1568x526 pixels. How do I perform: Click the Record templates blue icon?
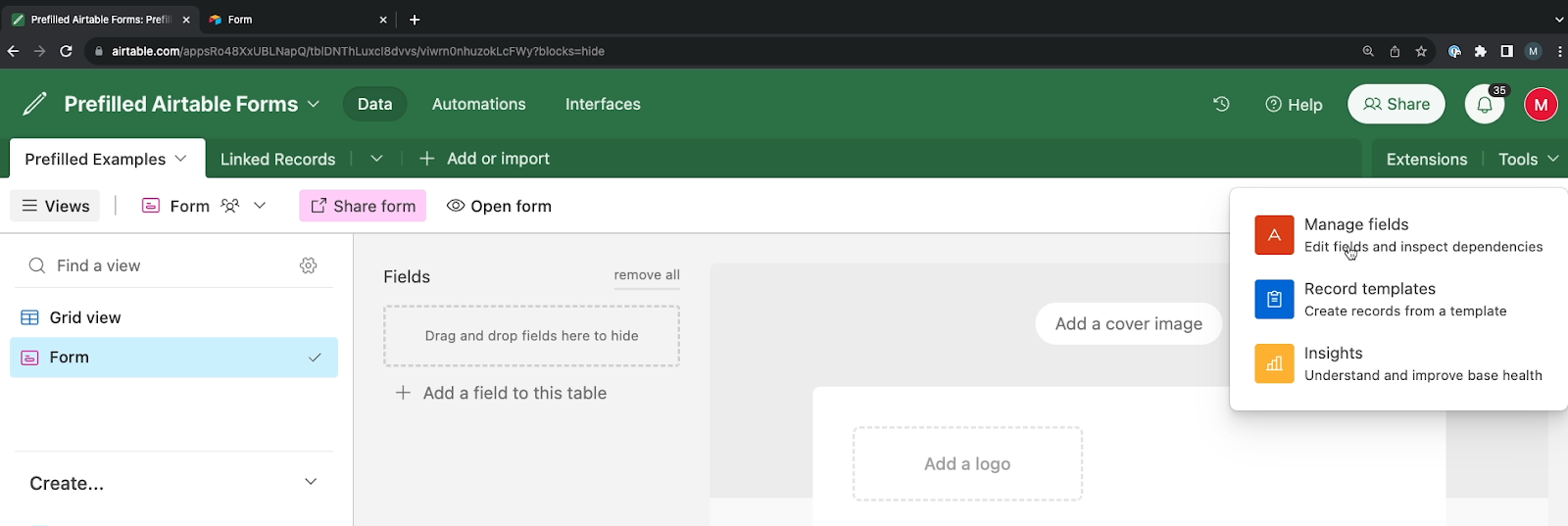[1274, 299]
